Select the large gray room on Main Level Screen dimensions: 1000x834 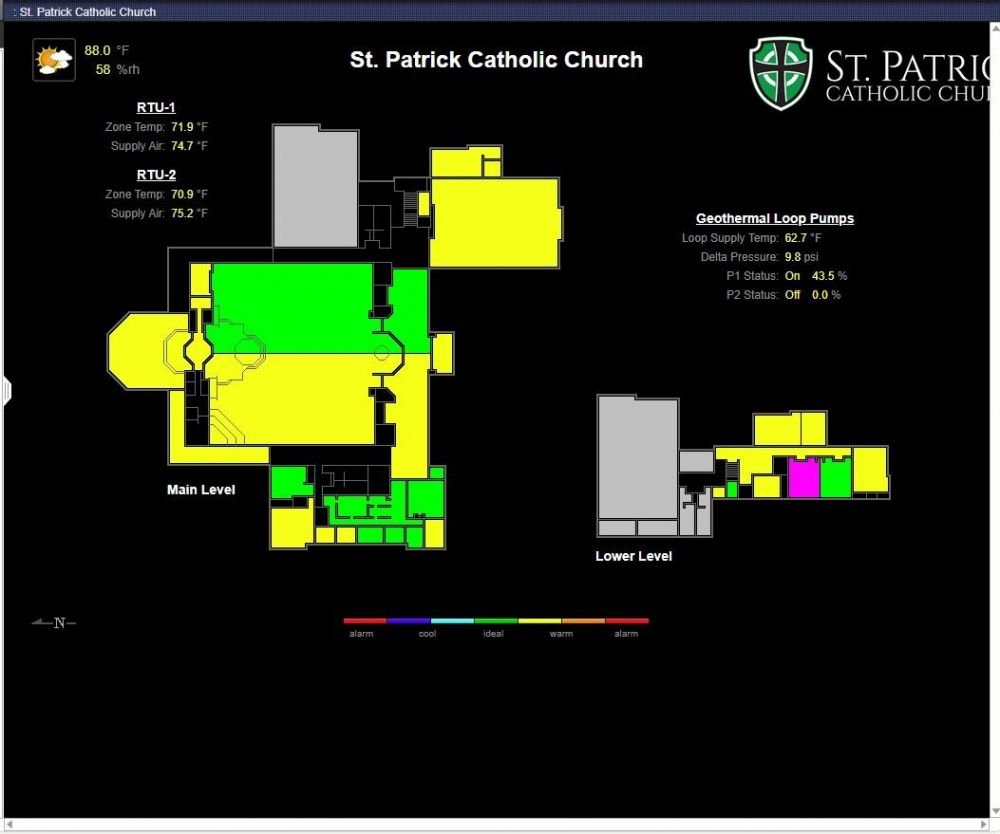point(315,187)
